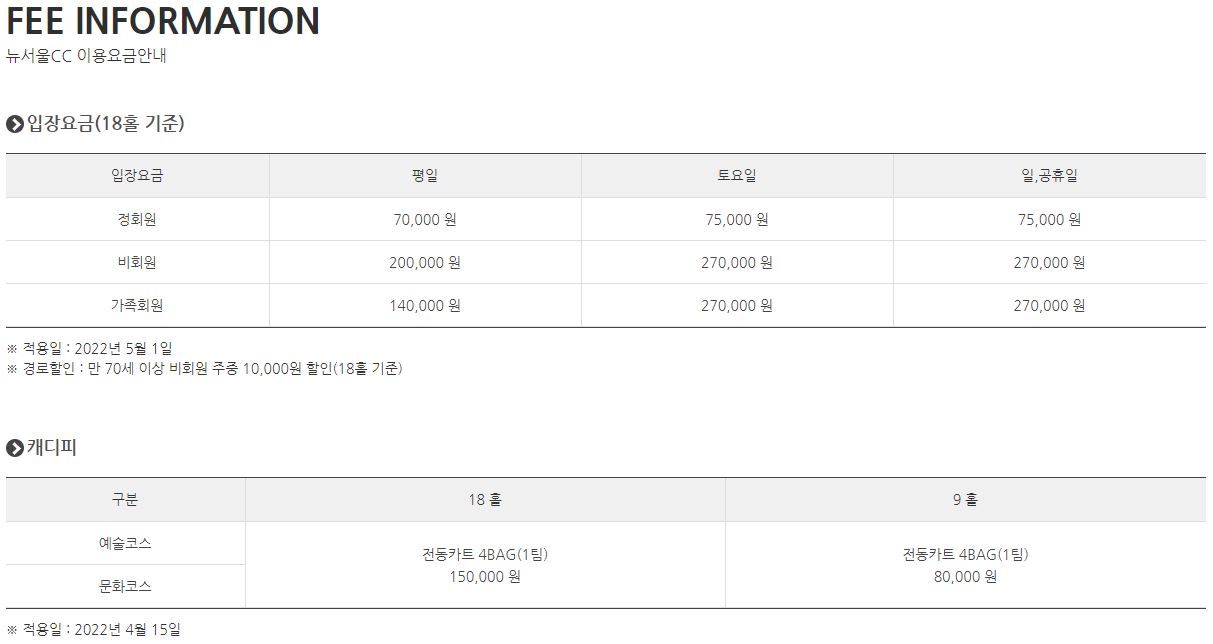
Task: Click the arrow icon beside 캐디피 heading
Action: tap(14, 448)
